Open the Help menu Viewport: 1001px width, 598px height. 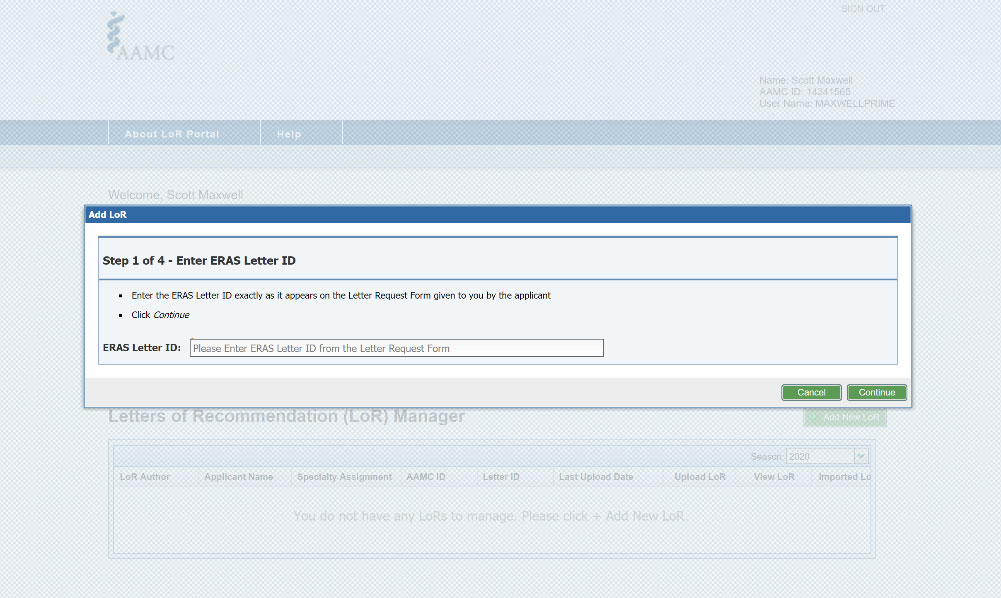tap(289, 134)
